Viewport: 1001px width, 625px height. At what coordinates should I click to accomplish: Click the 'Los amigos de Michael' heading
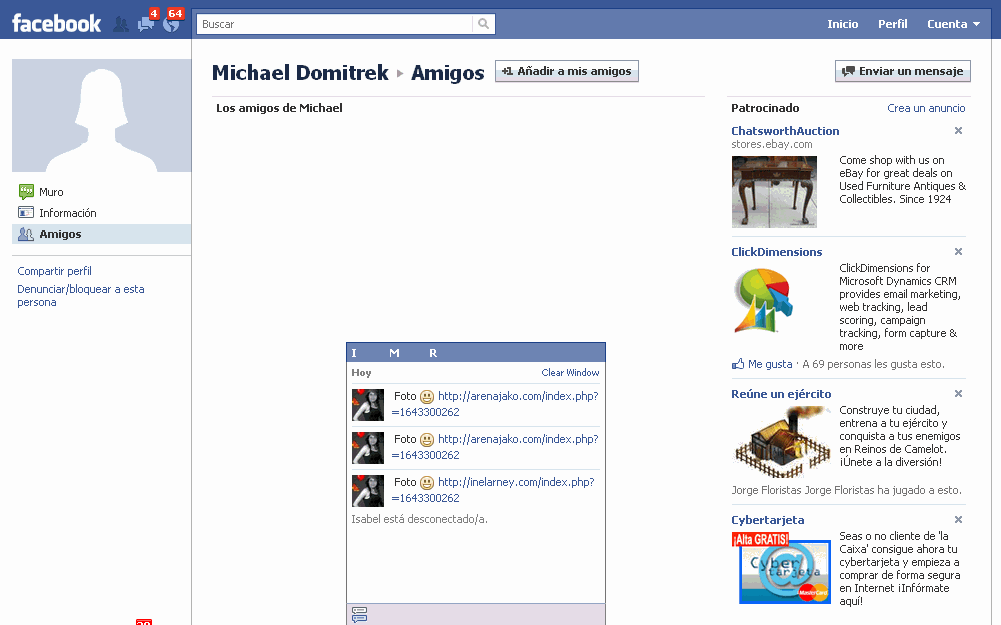tap(279, 109)
